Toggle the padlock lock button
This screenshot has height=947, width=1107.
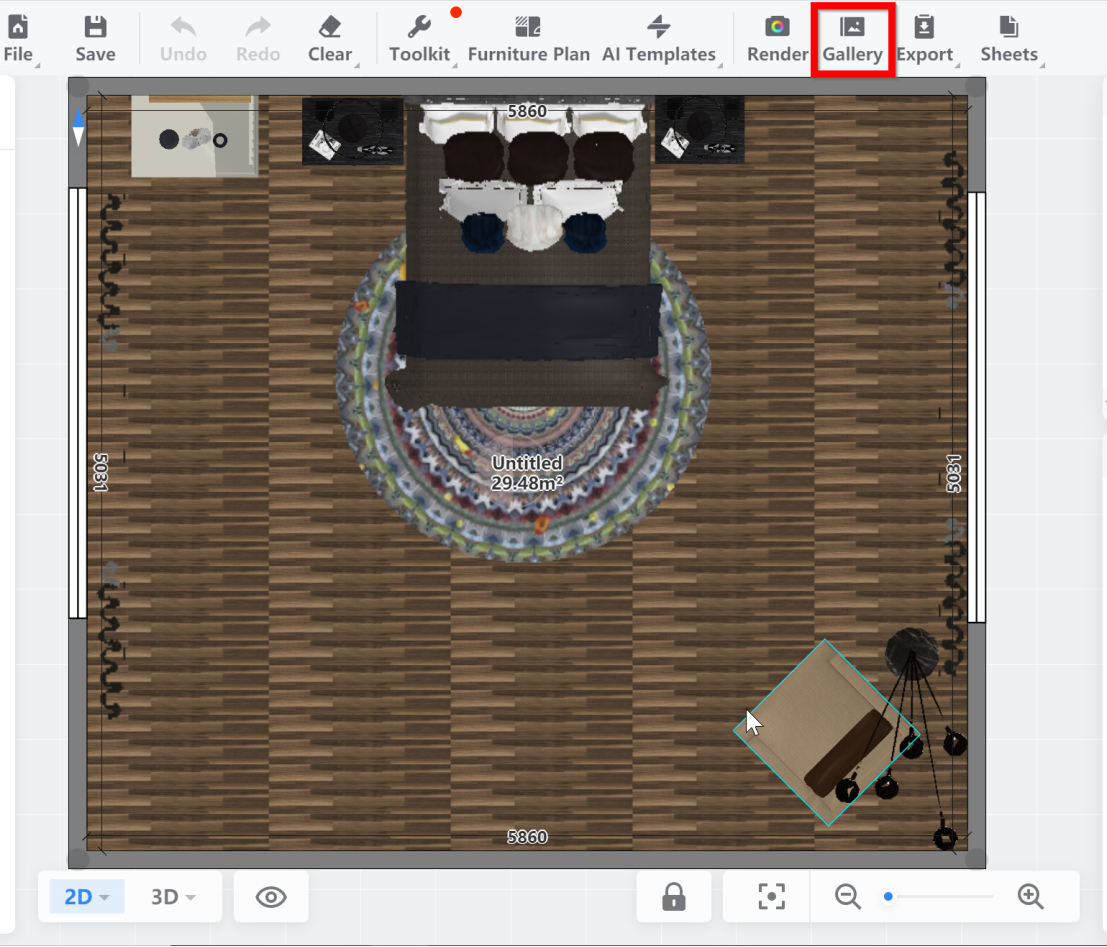[674, 897]
